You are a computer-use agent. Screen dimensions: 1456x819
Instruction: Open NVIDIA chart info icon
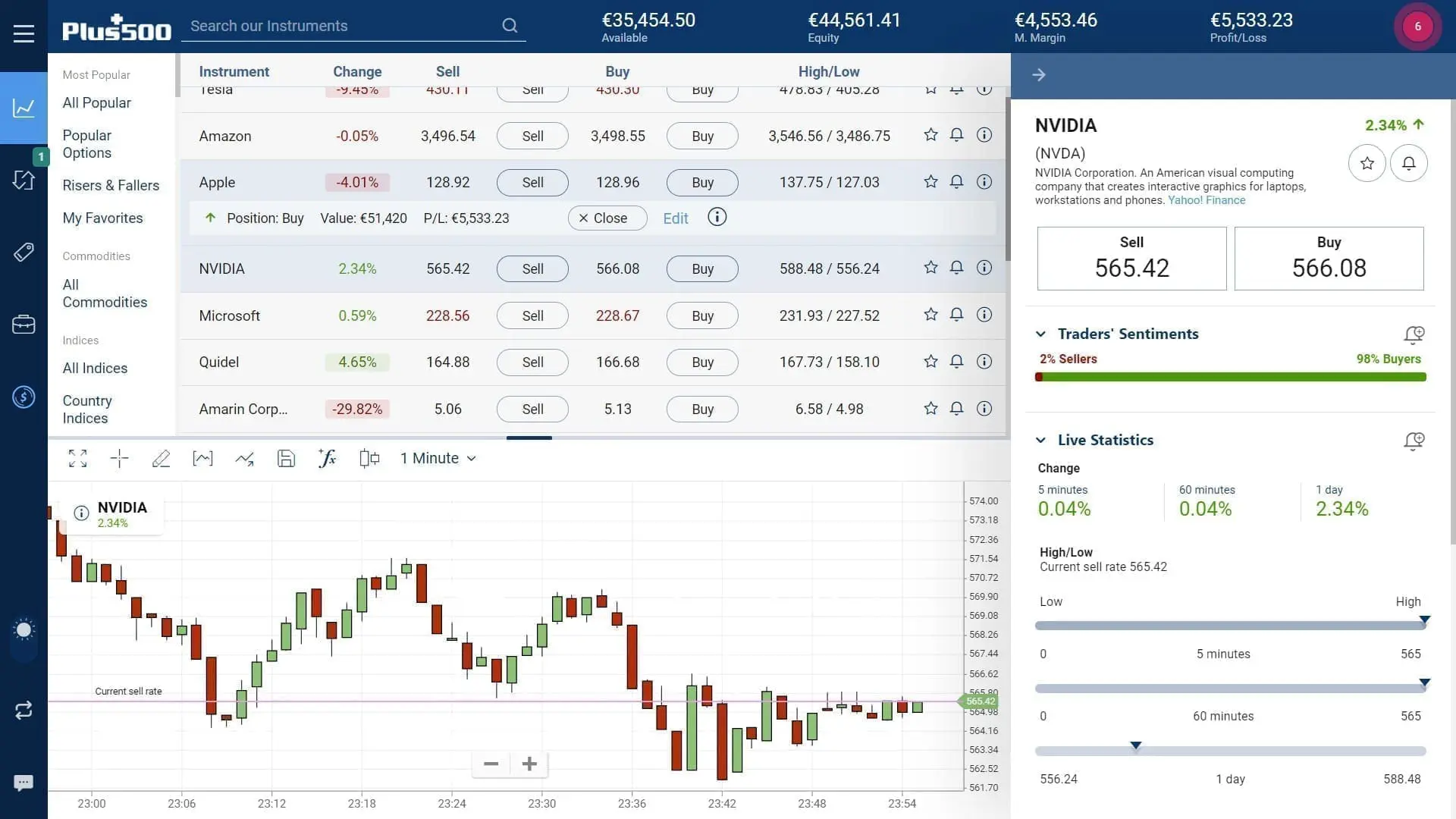[x=81, y=513]
